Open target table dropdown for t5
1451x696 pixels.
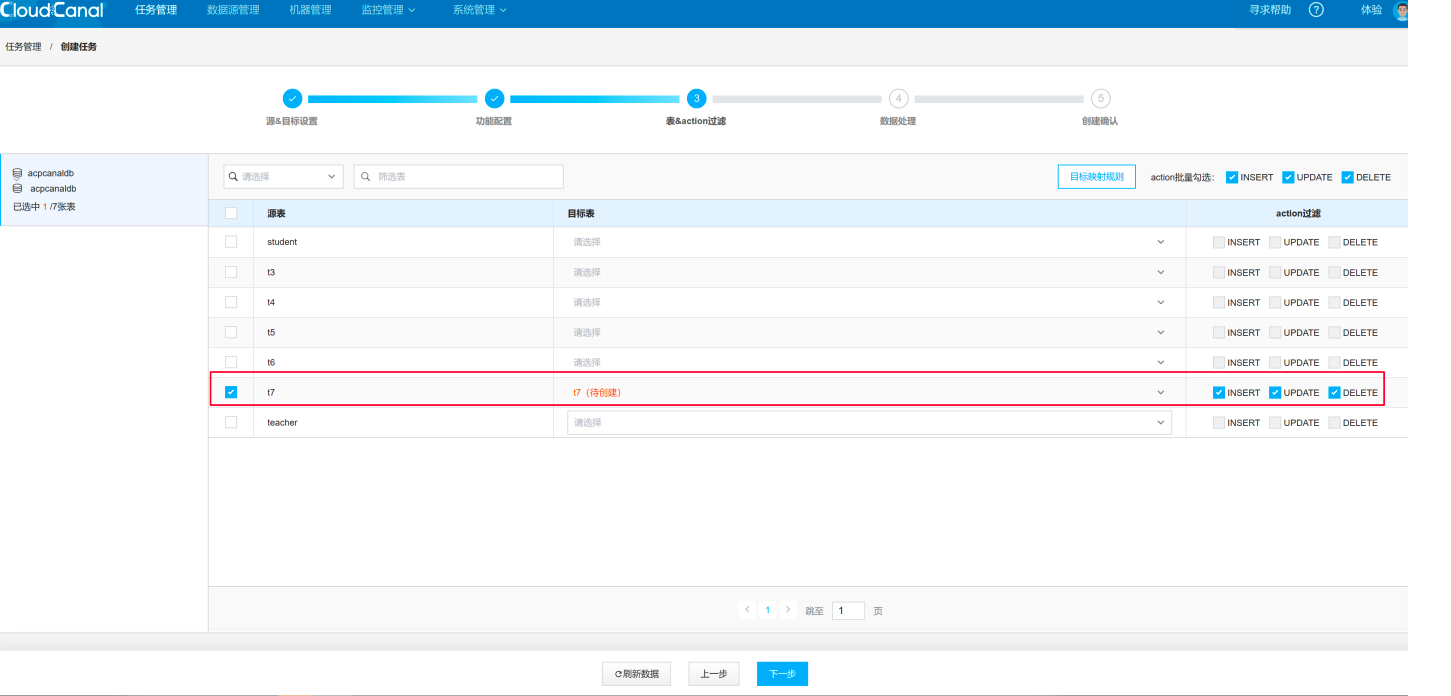[x=869, y=332]
